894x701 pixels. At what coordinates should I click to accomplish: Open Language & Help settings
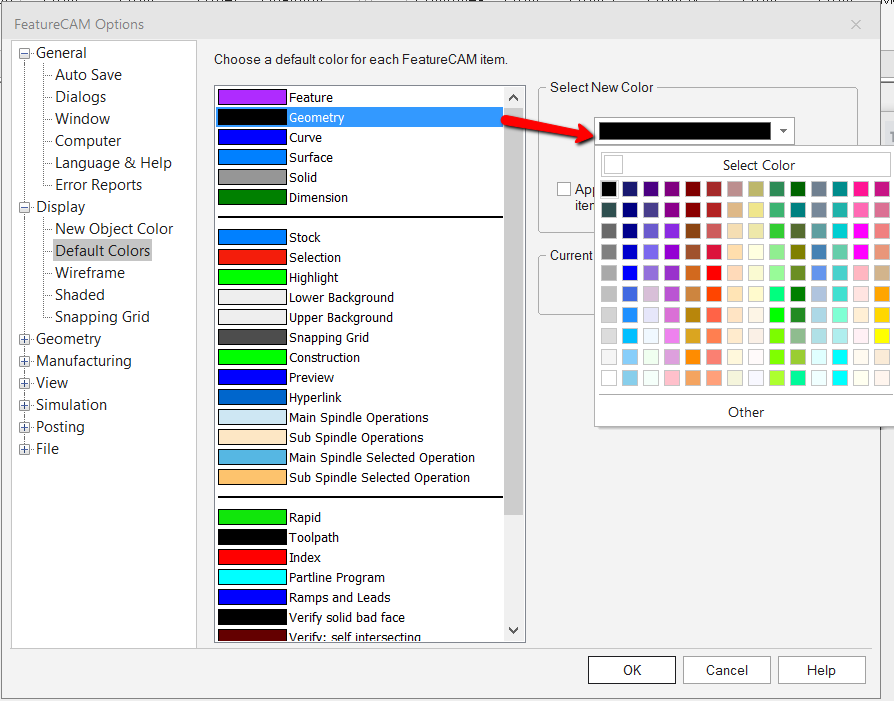[x=113, y=163]
